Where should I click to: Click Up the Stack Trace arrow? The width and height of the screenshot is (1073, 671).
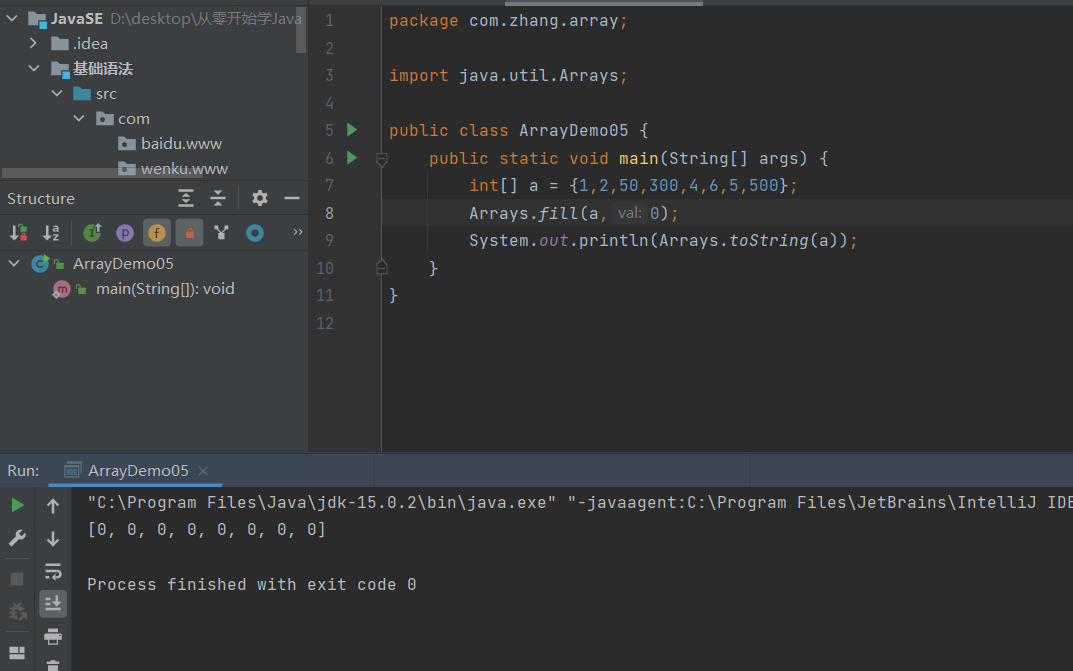point(53,506)
